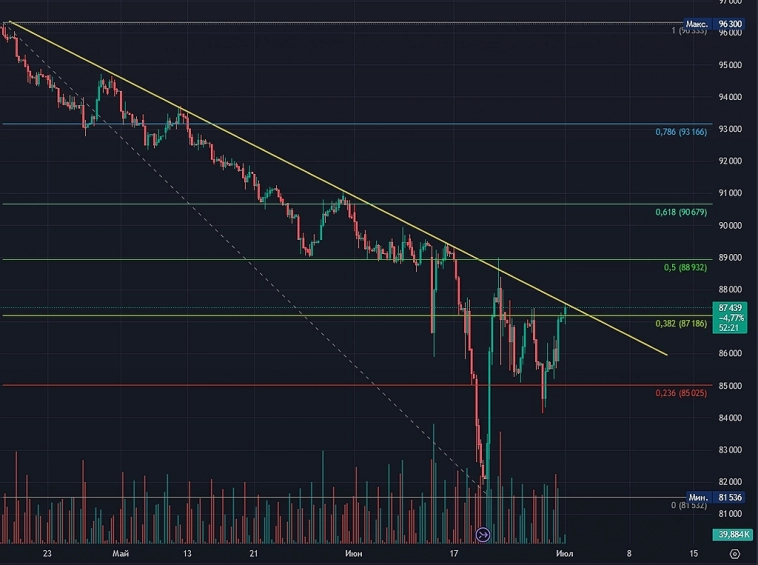
Task: Select the Июл date on time axis
Action: coord(564,552)
